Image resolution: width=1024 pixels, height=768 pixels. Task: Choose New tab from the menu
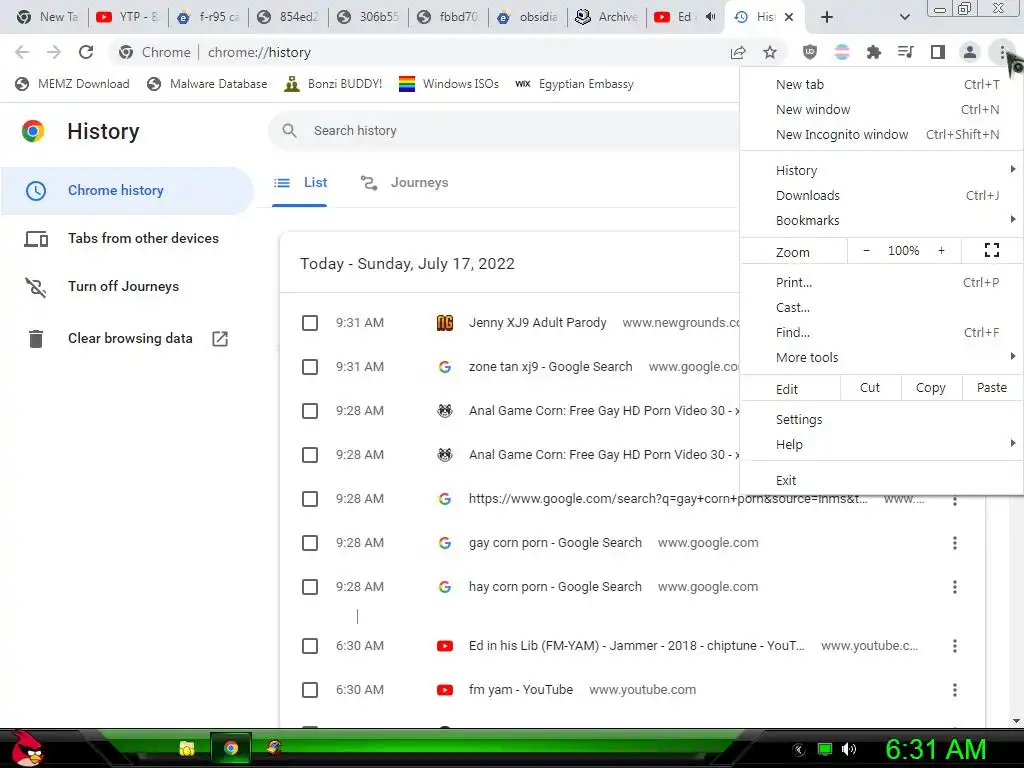(x=882, y=84)
